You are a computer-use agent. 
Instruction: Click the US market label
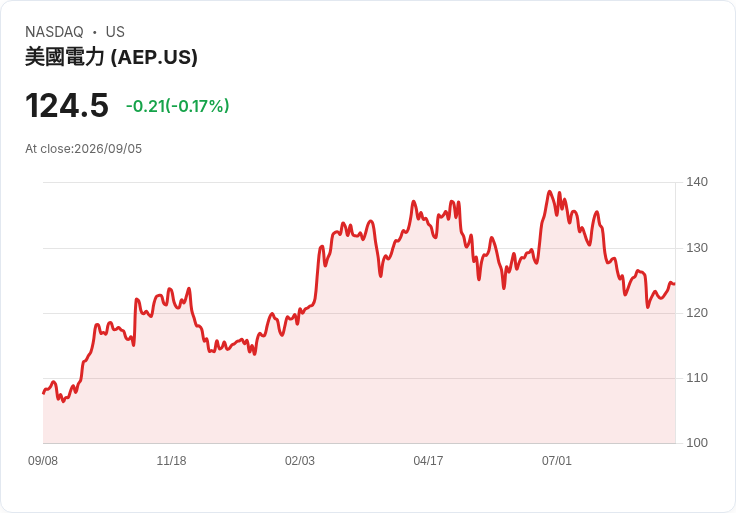115,32
